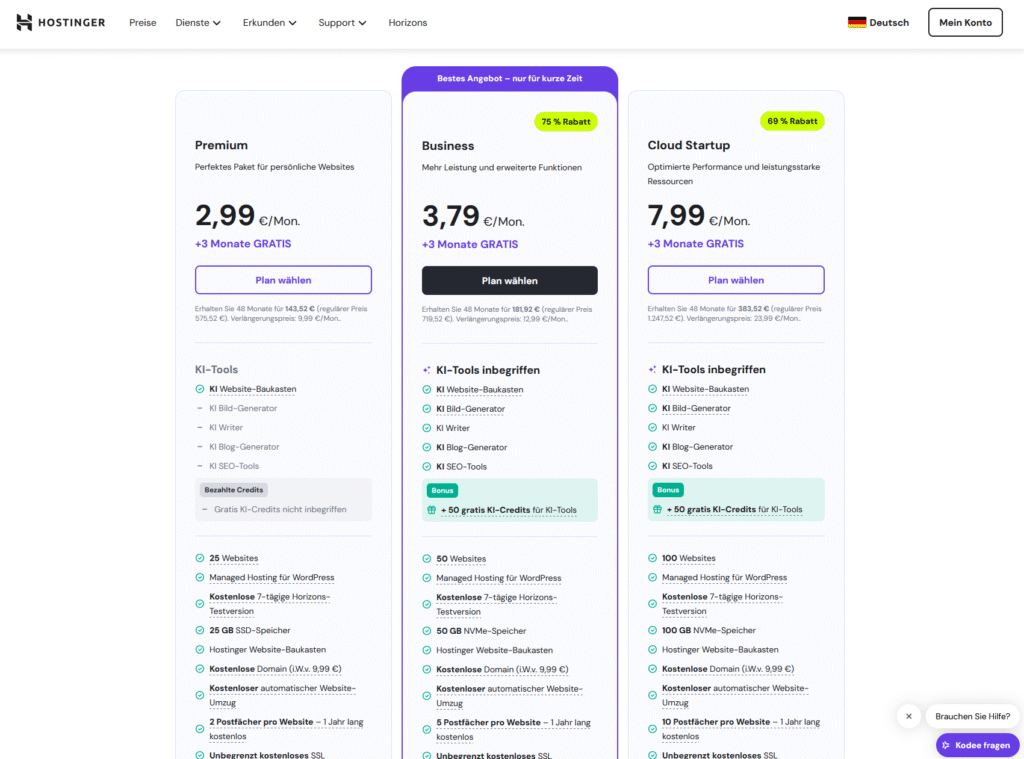Choose the Business plan
1024x759 pixels.
[509, 280]
